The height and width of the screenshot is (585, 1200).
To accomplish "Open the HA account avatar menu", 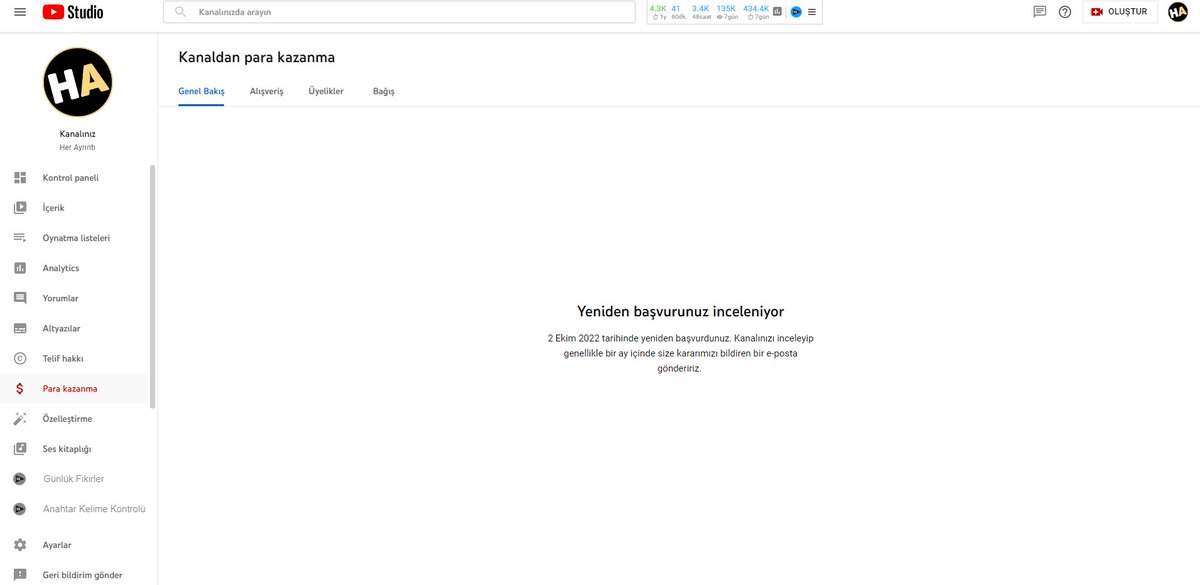I will tap(1178, 12).
